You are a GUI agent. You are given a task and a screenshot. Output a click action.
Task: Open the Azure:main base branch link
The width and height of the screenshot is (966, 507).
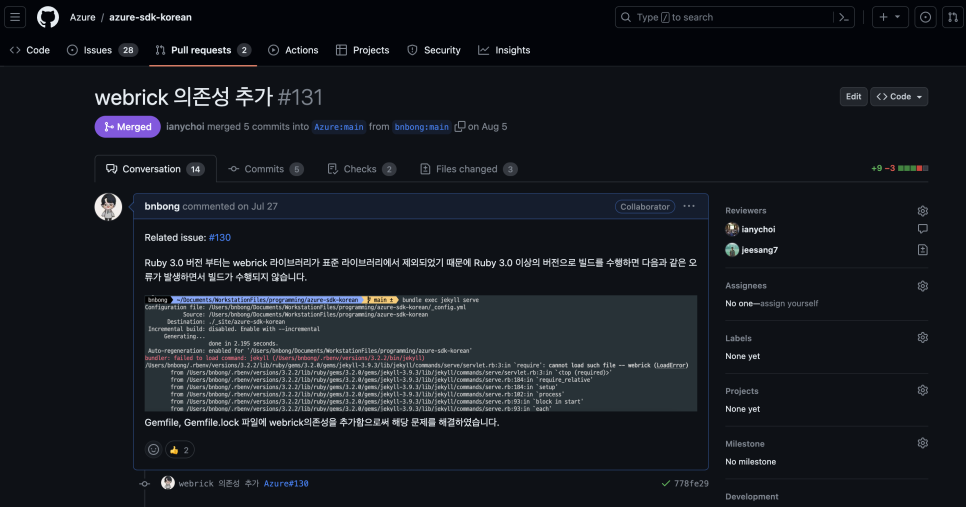(x=339, y=127)
